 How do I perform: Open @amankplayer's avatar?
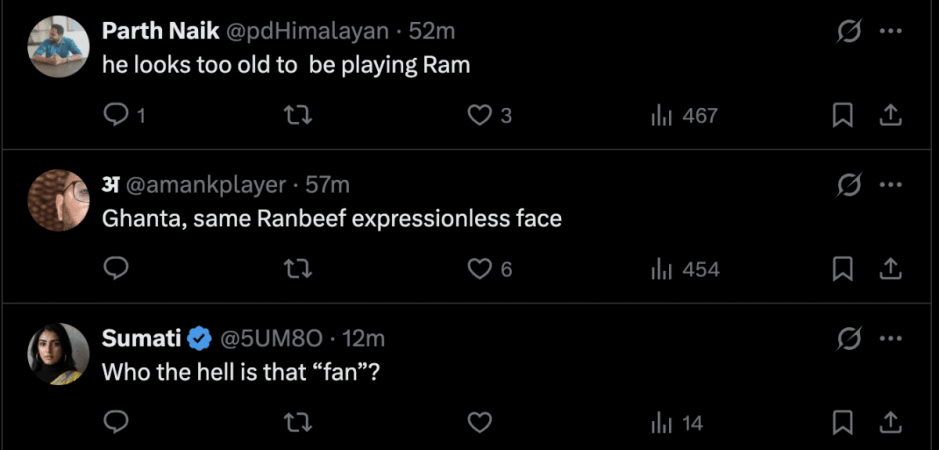click(x=59, y=200)
